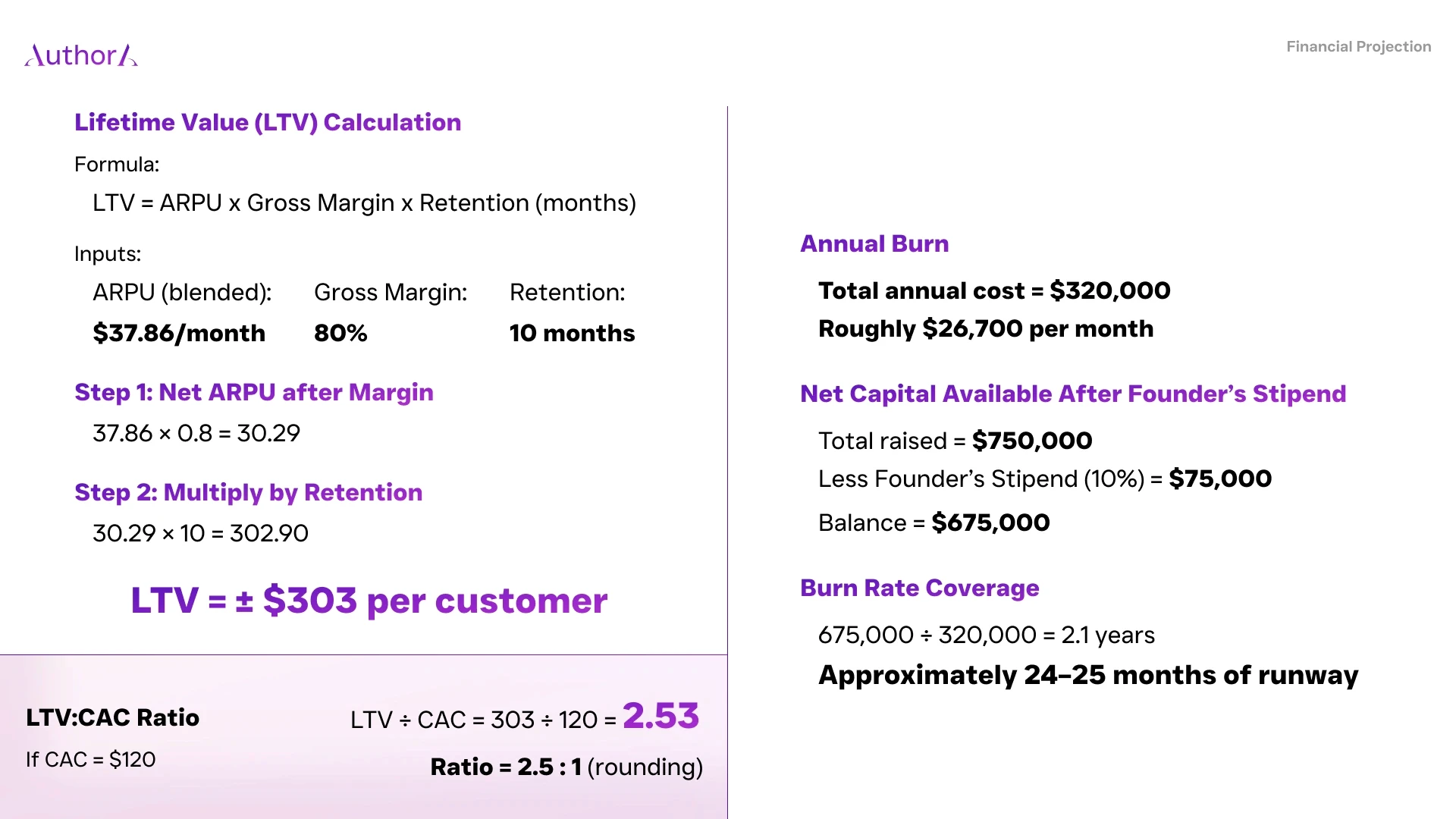Click Total annual cost = $320,000 line
The height and width of the screenshot is (819, 1456).
994,290
